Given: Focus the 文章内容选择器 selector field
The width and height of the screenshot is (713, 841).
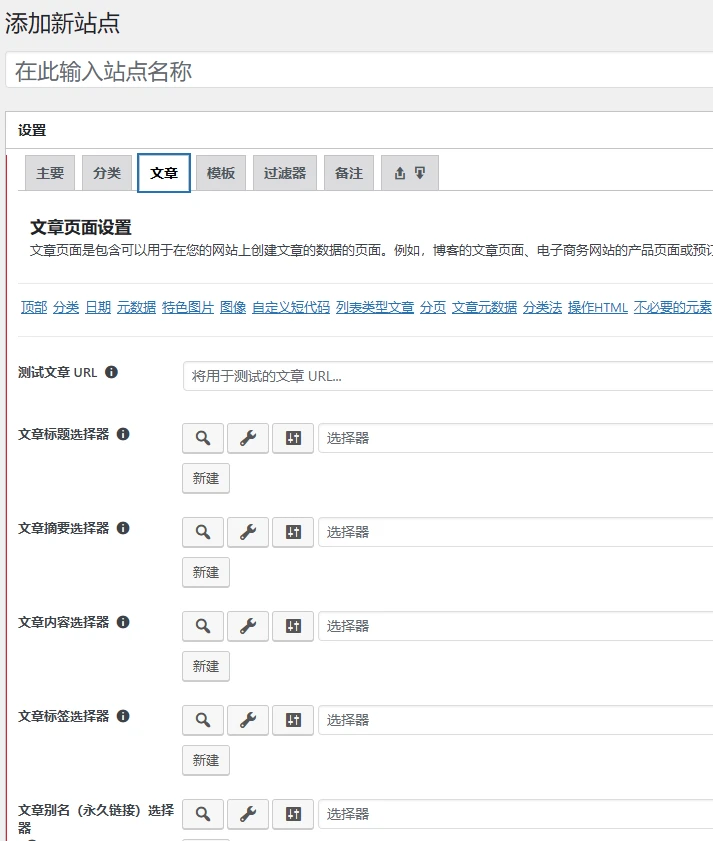Looking at the screenshot, I should click(516, 626).
